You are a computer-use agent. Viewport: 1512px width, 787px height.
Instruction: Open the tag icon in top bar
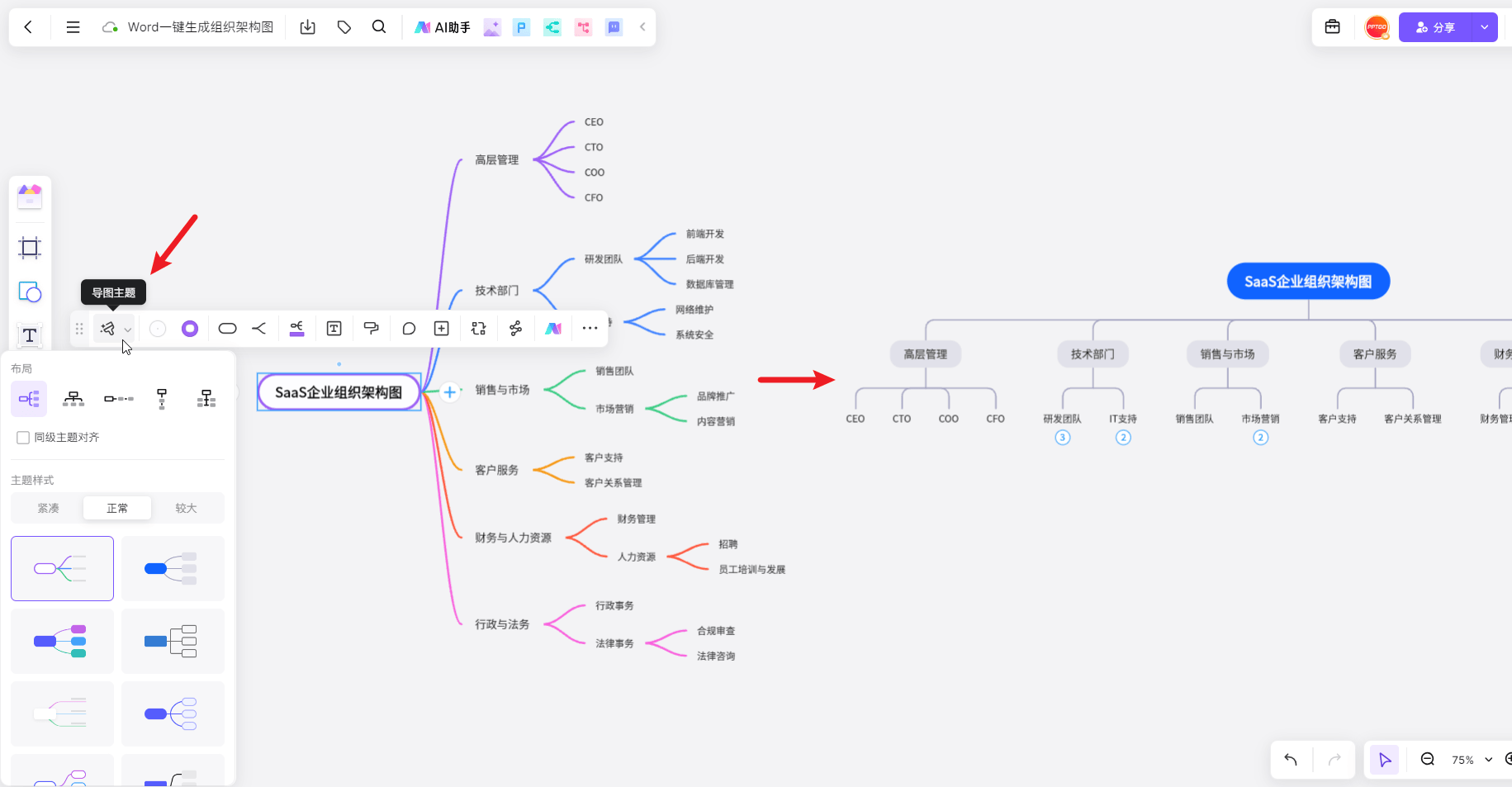coord(344,27)
